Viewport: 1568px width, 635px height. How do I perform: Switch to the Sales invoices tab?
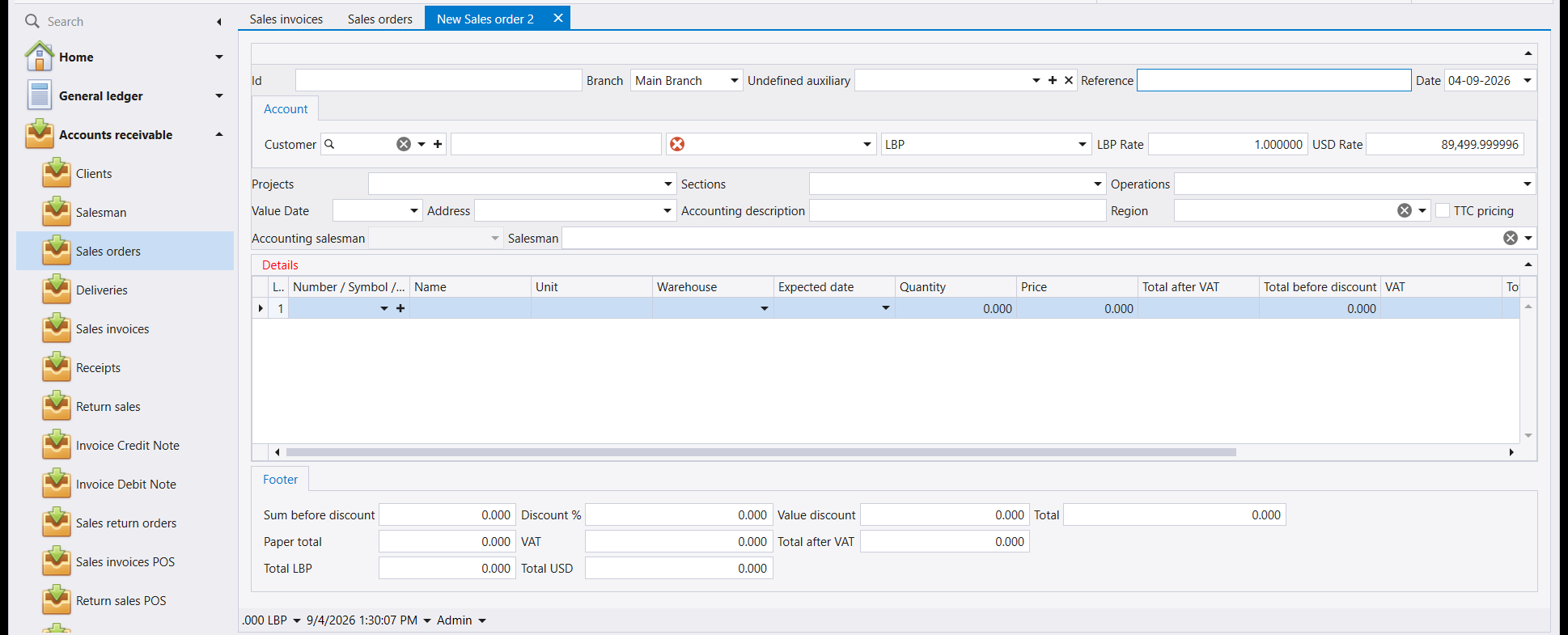(286, 19)
